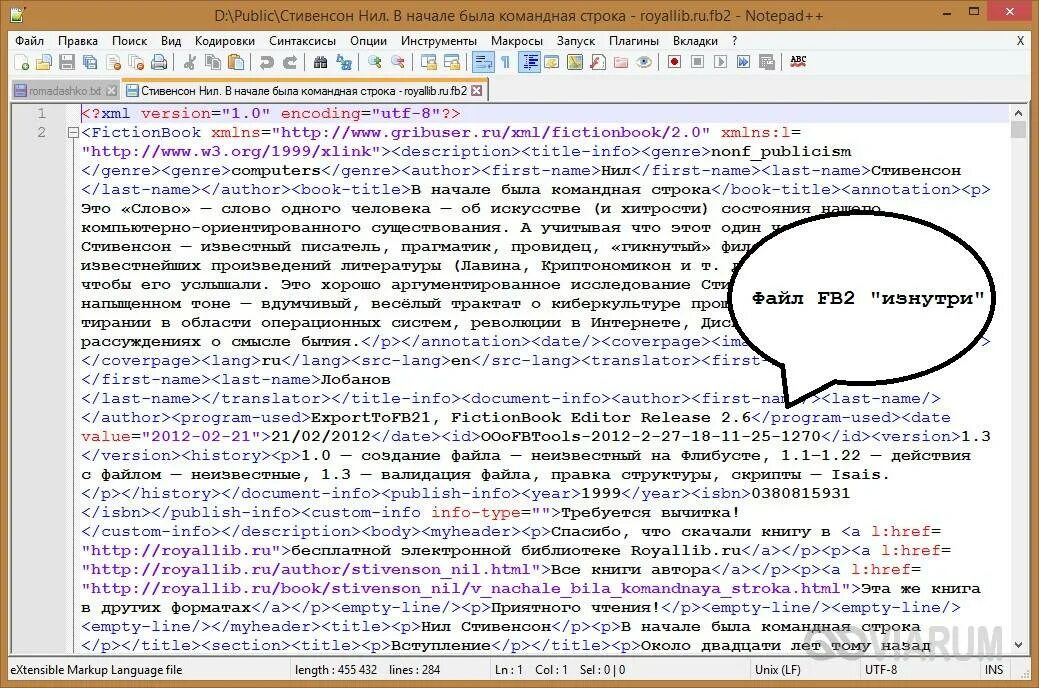The image size is (1039, 688).
Task: Open the Инструменты menu
Action: click(439, 41)
